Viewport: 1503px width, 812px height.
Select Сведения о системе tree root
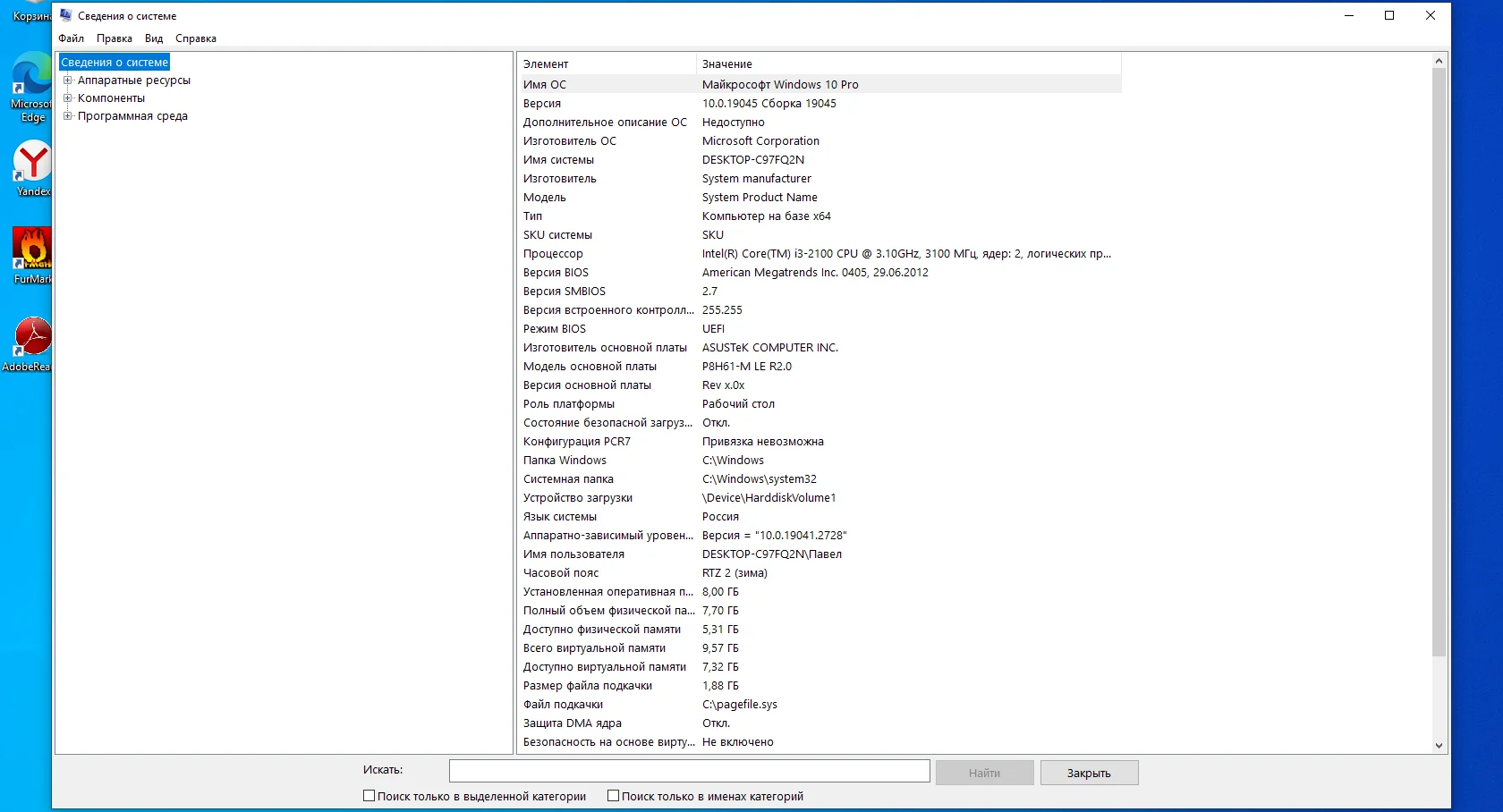pos(115,63)
